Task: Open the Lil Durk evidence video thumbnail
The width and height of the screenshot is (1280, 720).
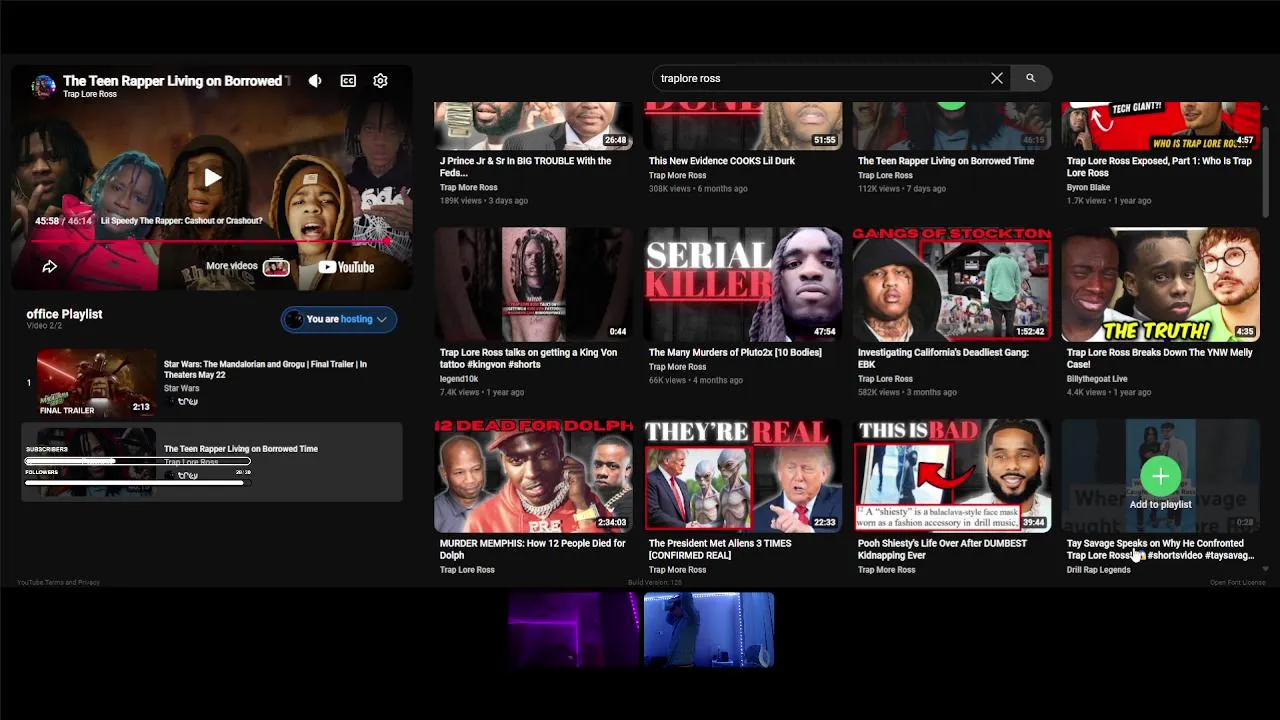Action: click(x=743, y=126)
